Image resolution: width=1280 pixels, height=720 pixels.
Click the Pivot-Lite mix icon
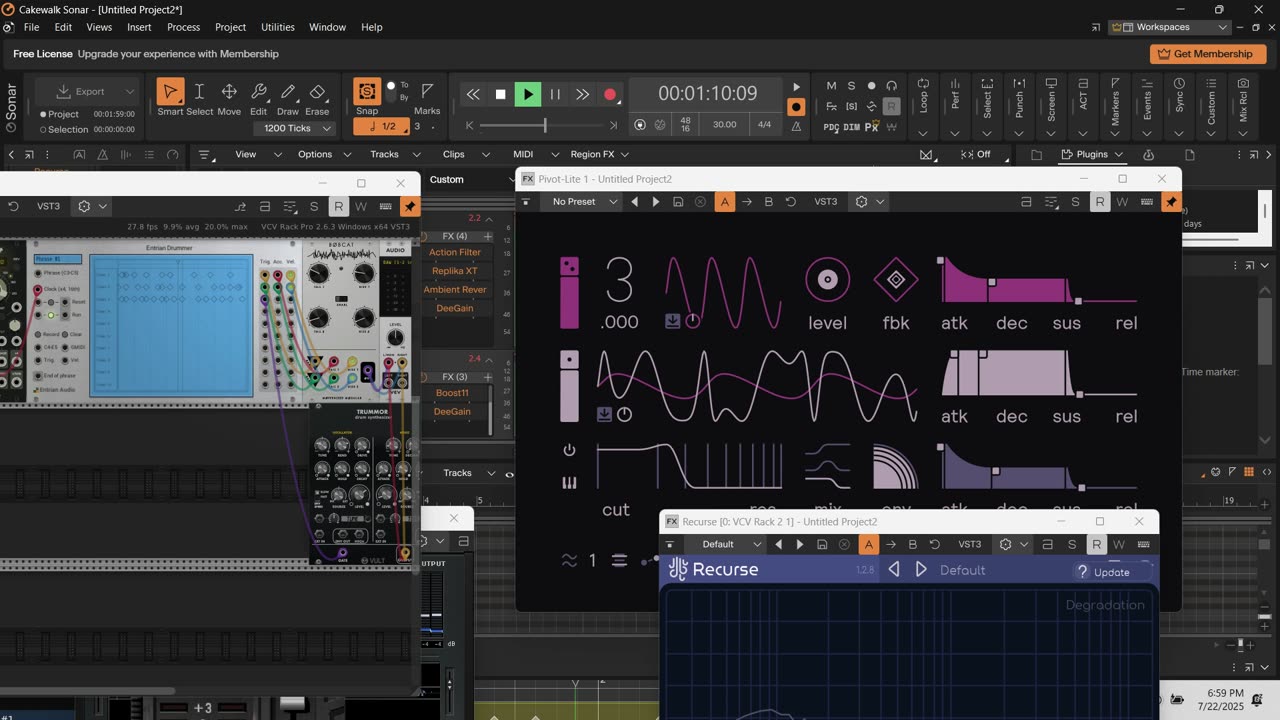[x=827, y=467]
